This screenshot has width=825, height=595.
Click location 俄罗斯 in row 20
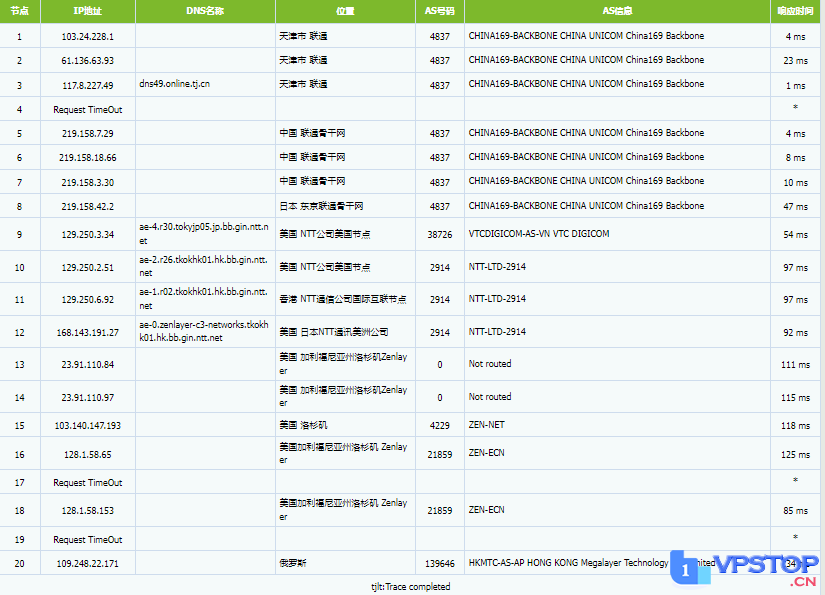(x=293, y=563)
